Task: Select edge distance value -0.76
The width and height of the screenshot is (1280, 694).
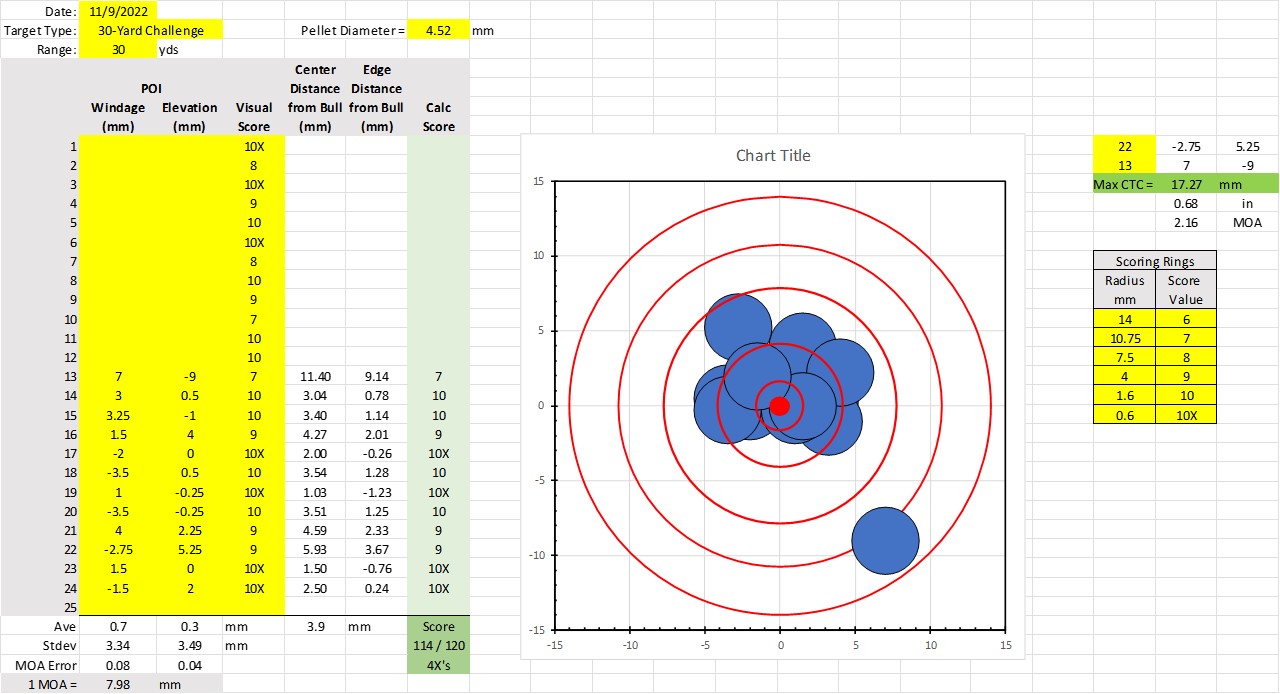Action: click(377, 569)
